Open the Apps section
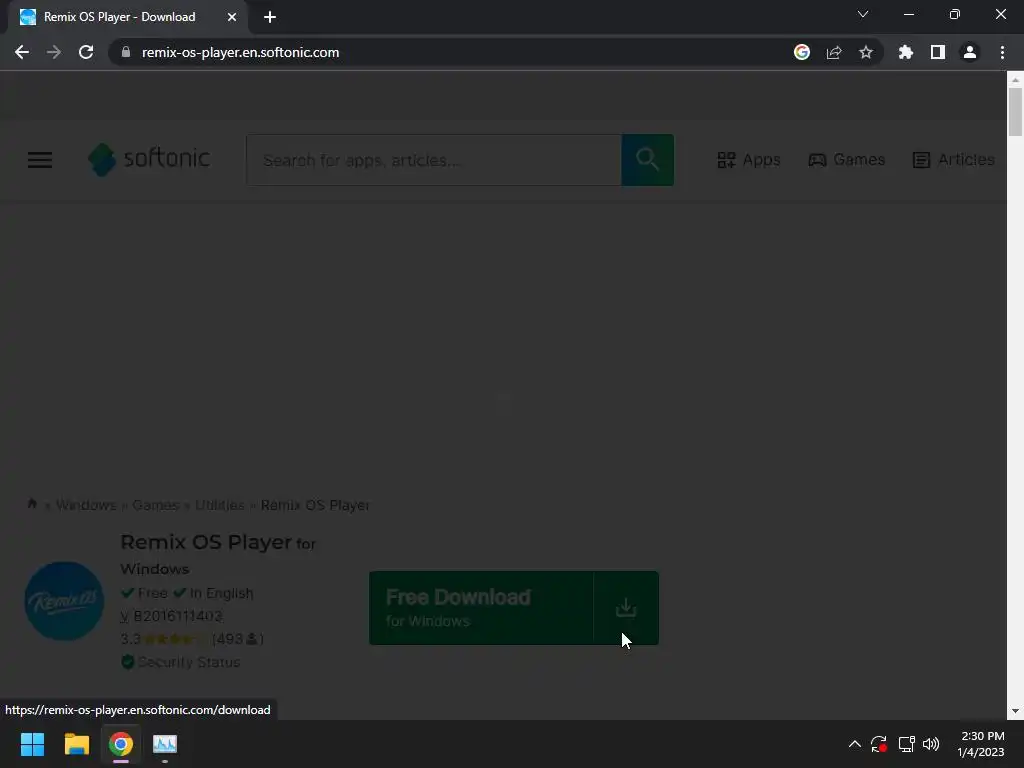Image resolution: width=1024 pixels, height=768 pixels. pos(748,160)
